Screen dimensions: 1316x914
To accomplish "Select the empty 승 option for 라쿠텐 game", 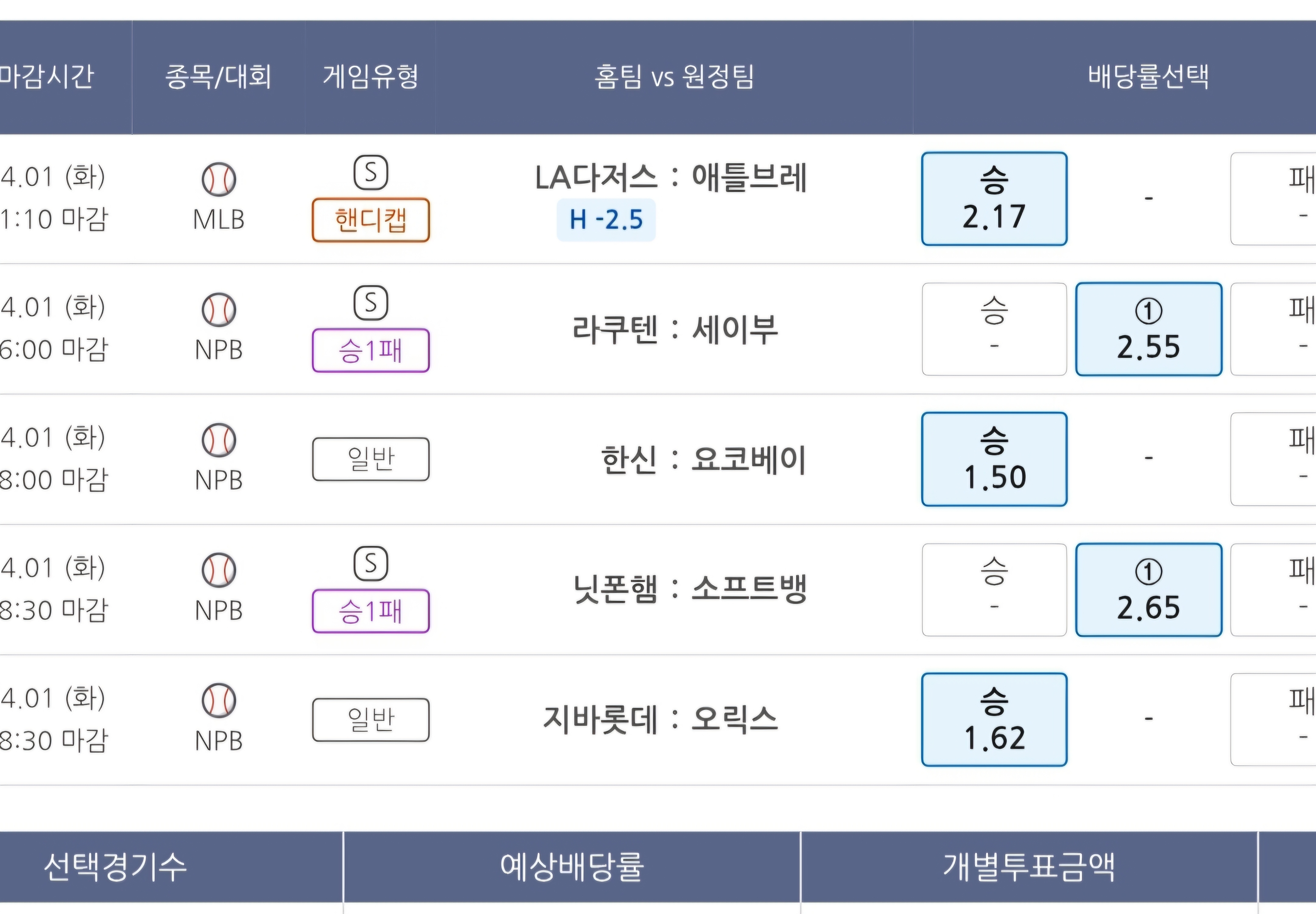I will (994, 329).
